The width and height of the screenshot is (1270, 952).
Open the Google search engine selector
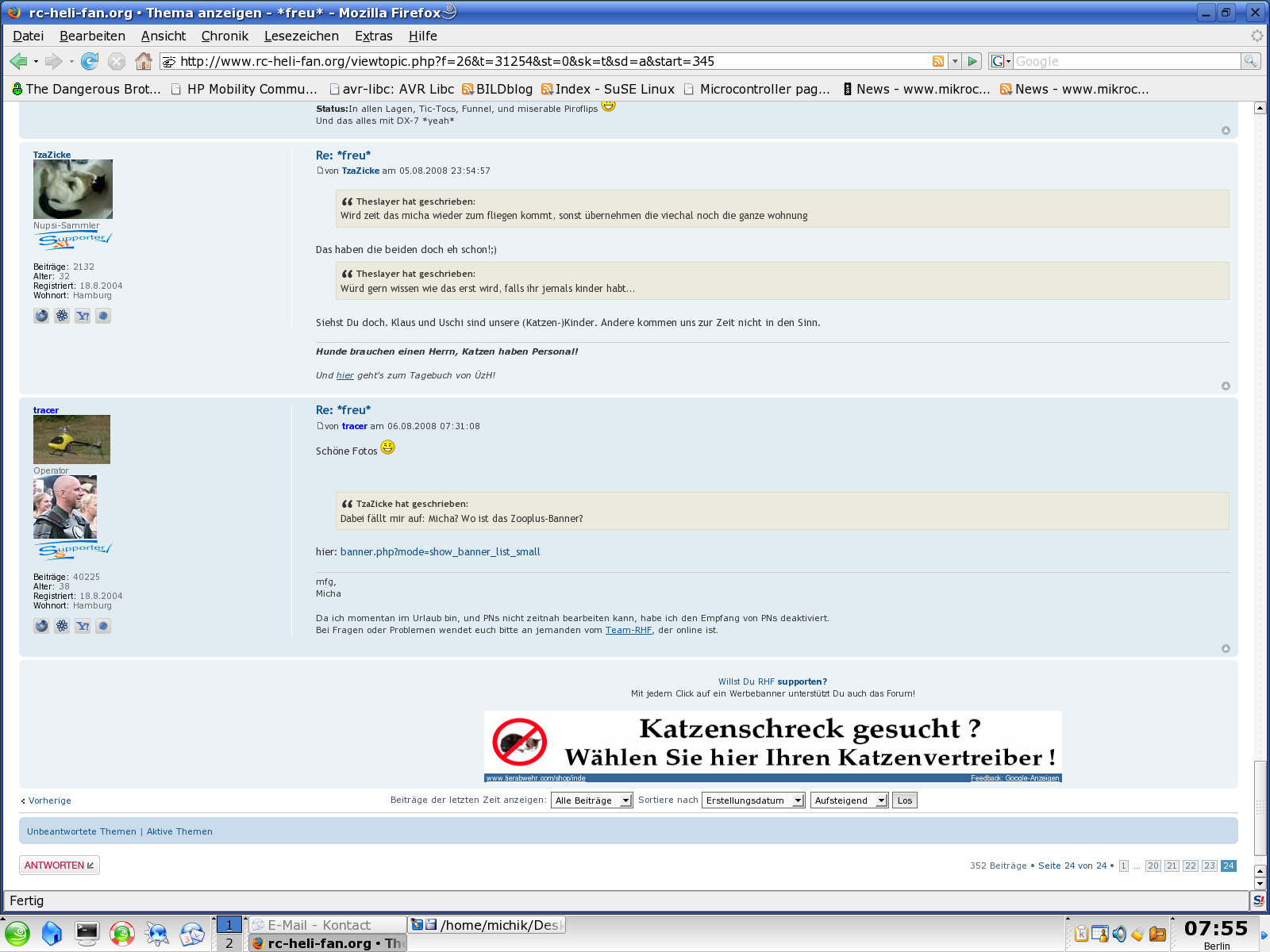(x=1001, y=61)
